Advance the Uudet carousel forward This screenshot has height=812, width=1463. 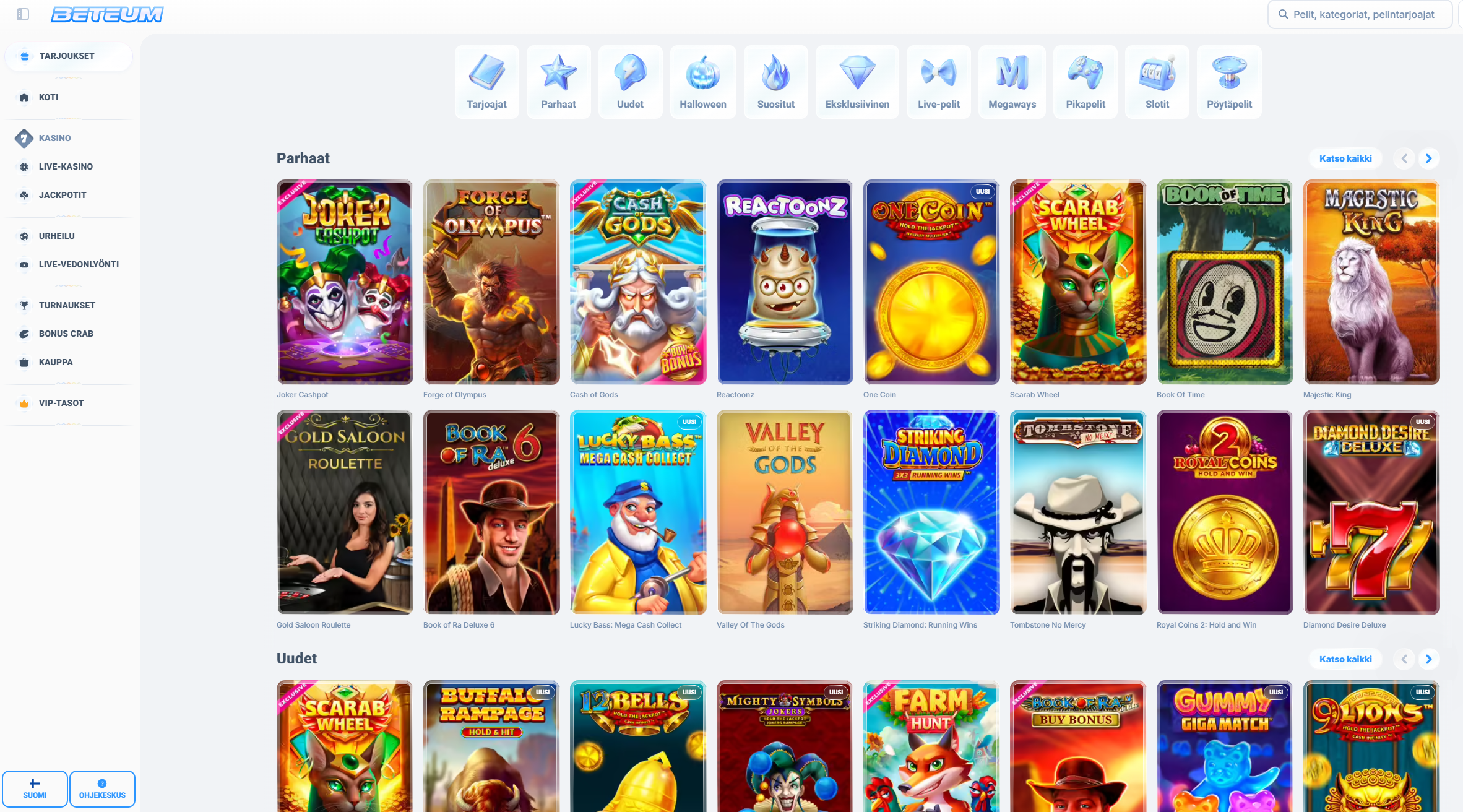click(1429, 659)
